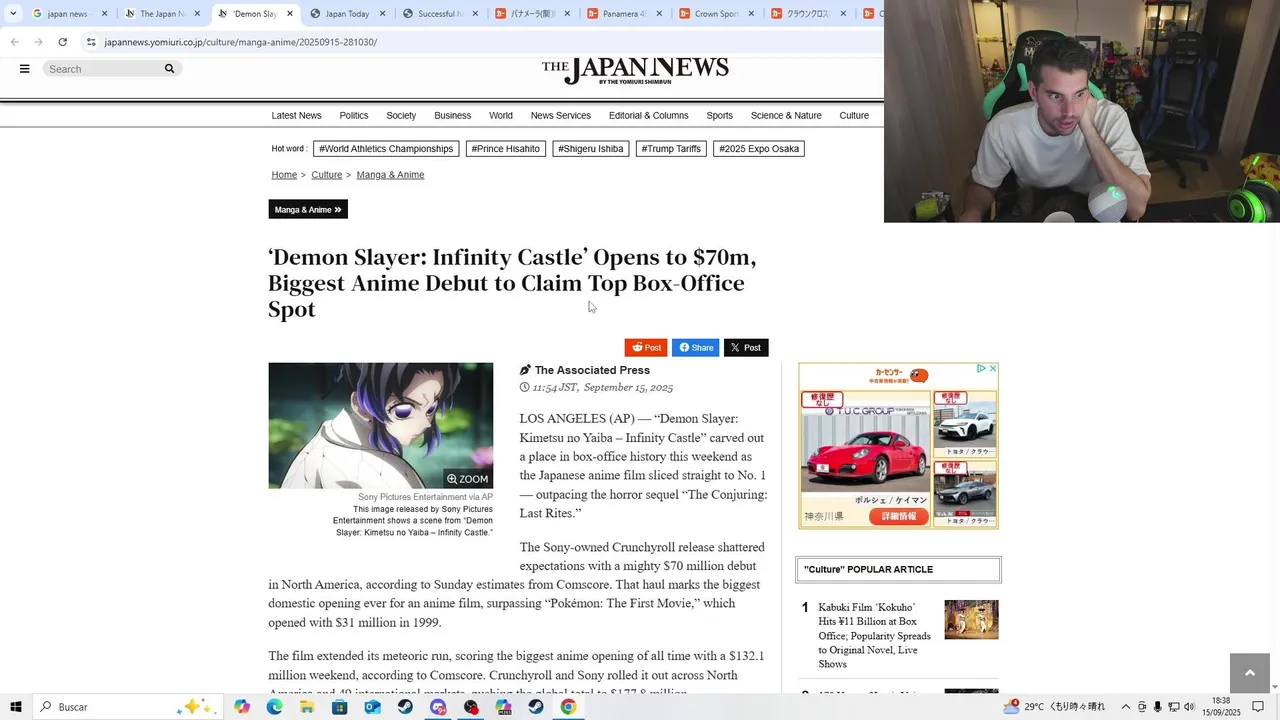Image resolution: width=1280 pixels, height=720 pixels.
Task: Open the Editorial & Columns section
Action: click(649, 116)
